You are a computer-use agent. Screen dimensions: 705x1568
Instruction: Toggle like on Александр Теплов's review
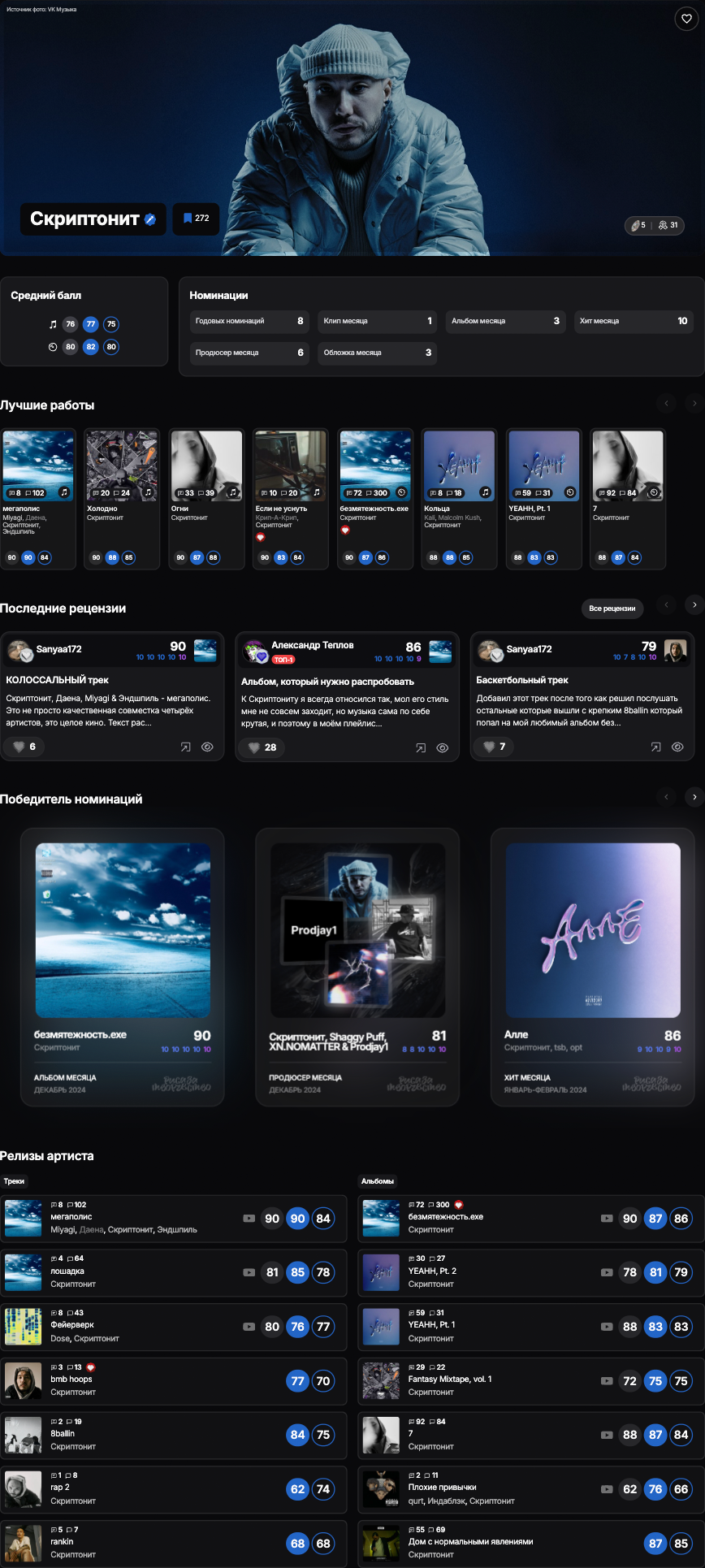pos(262,747)
